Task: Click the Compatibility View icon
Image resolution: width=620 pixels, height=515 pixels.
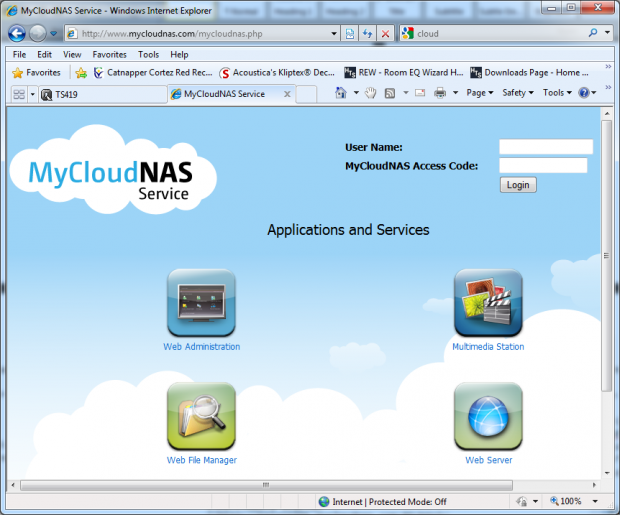Action: (x=350, y=34)
